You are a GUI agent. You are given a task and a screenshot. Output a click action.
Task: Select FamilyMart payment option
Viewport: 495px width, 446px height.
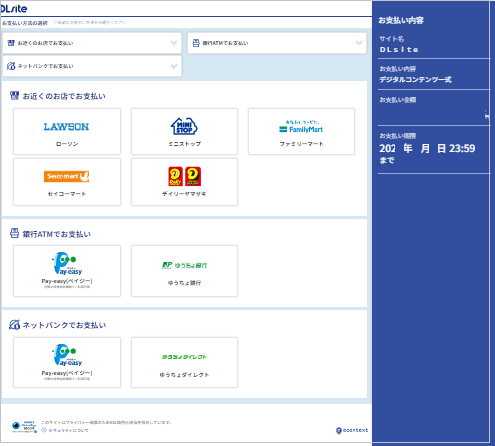point(301,131)
